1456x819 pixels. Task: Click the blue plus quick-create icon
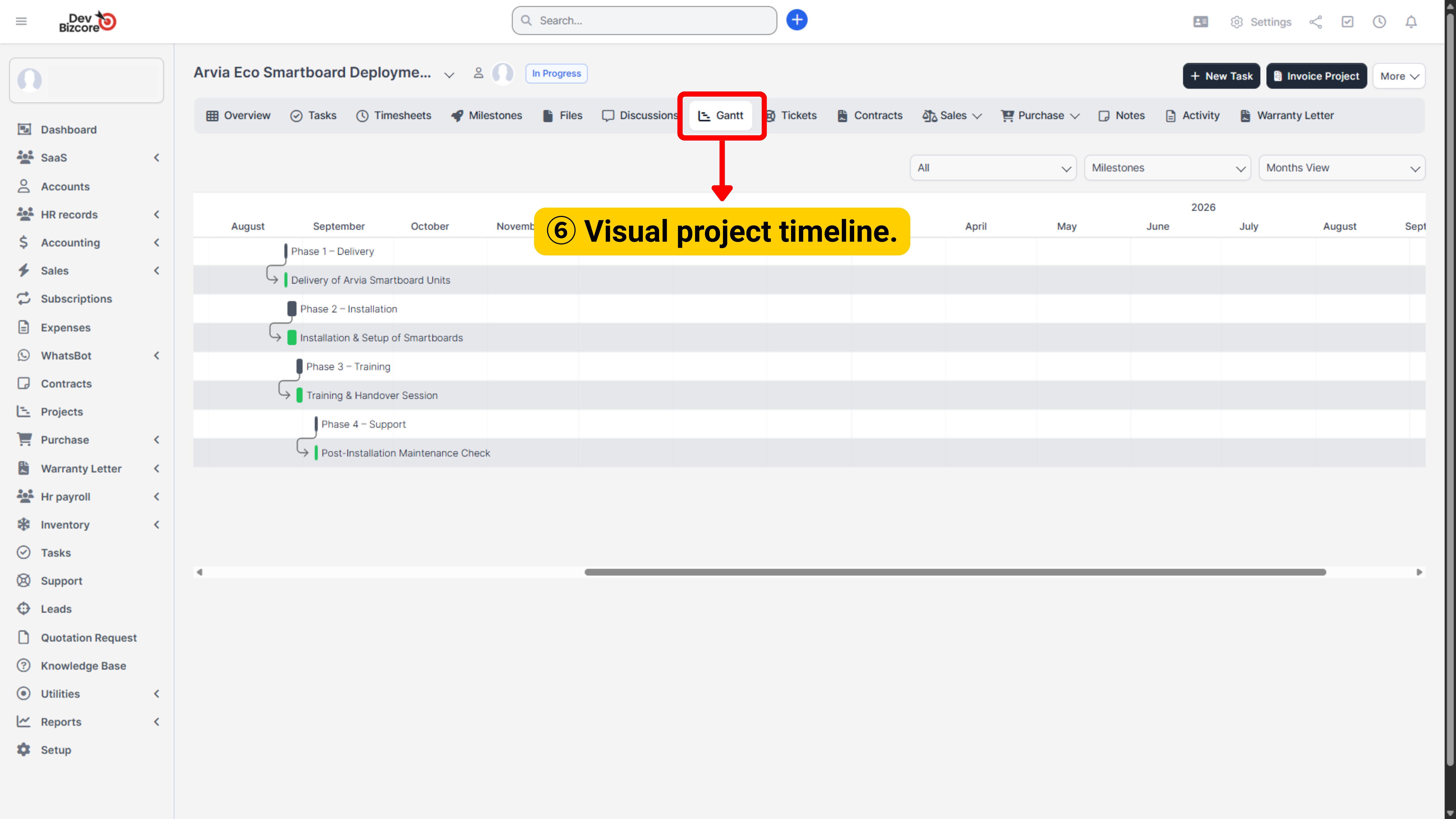(x=796, y=20)
